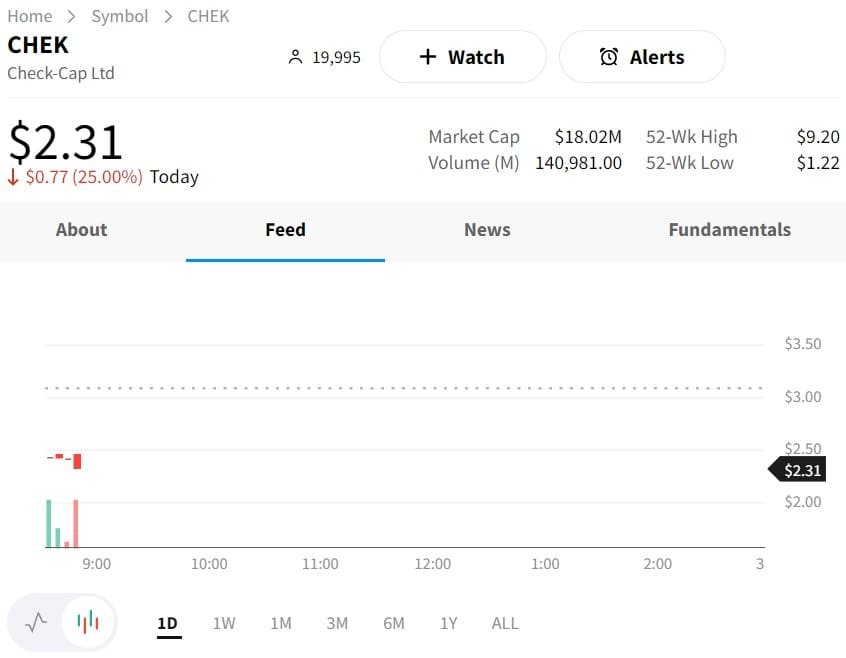
Task: Open the About tab
Action: [x=81, y=230]
